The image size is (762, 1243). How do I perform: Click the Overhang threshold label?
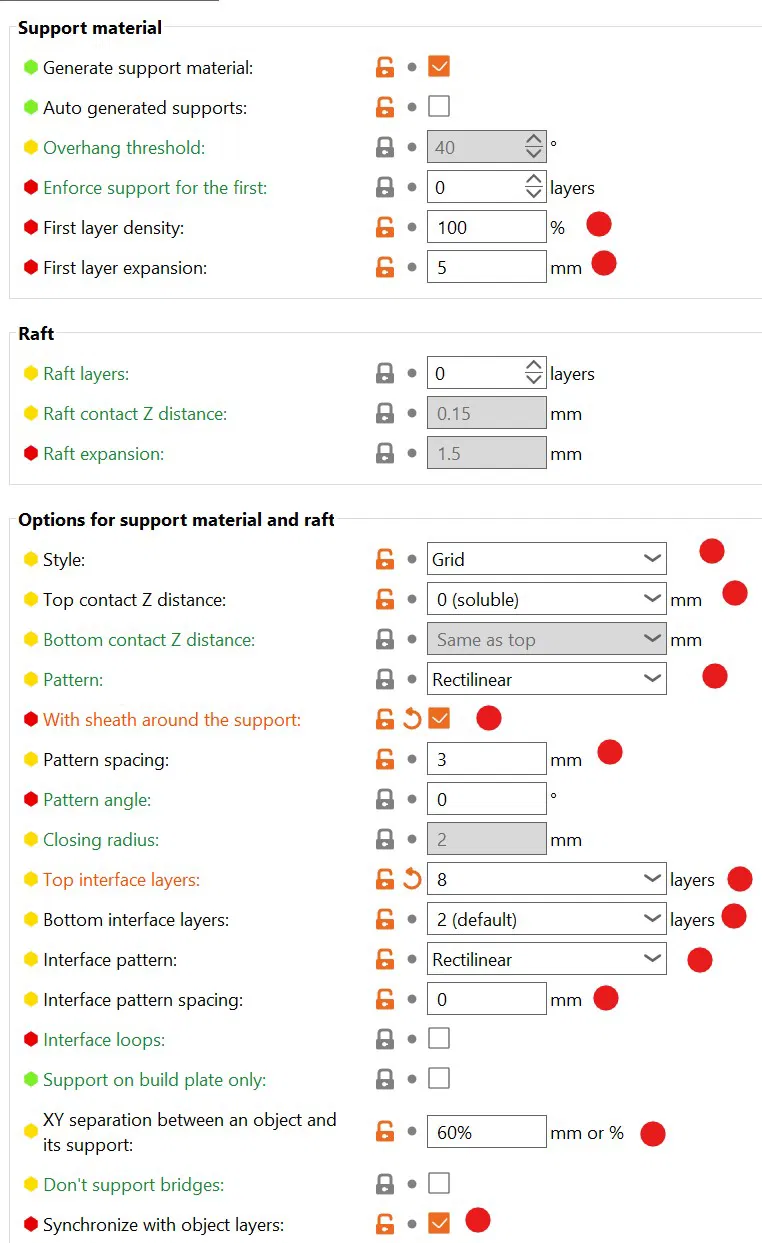pyautogui.click(x=123, y=148)
